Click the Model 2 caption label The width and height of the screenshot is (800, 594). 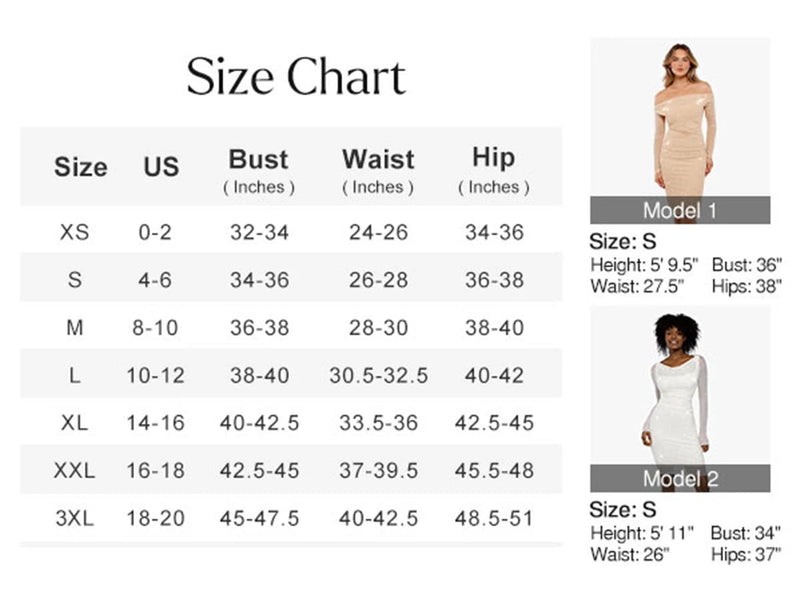click(x=679, y=479)
